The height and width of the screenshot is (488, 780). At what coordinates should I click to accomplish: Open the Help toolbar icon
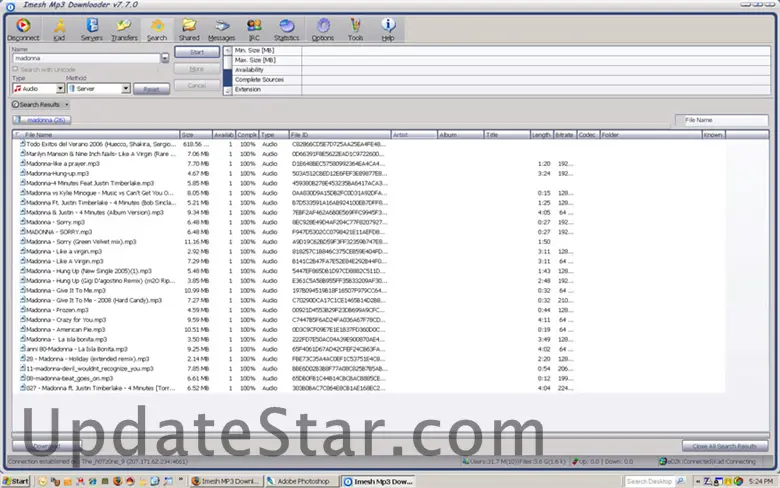coord(388,29)
